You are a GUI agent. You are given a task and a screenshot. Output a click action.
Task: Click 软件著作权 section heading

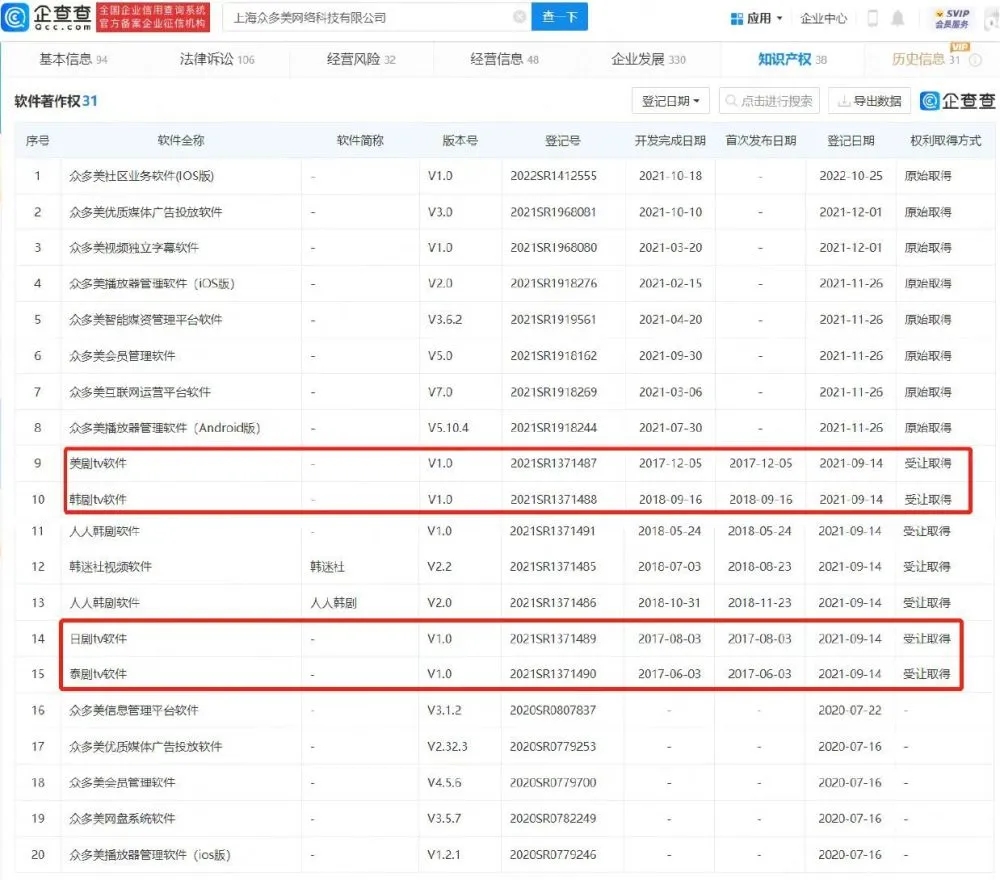55,101
